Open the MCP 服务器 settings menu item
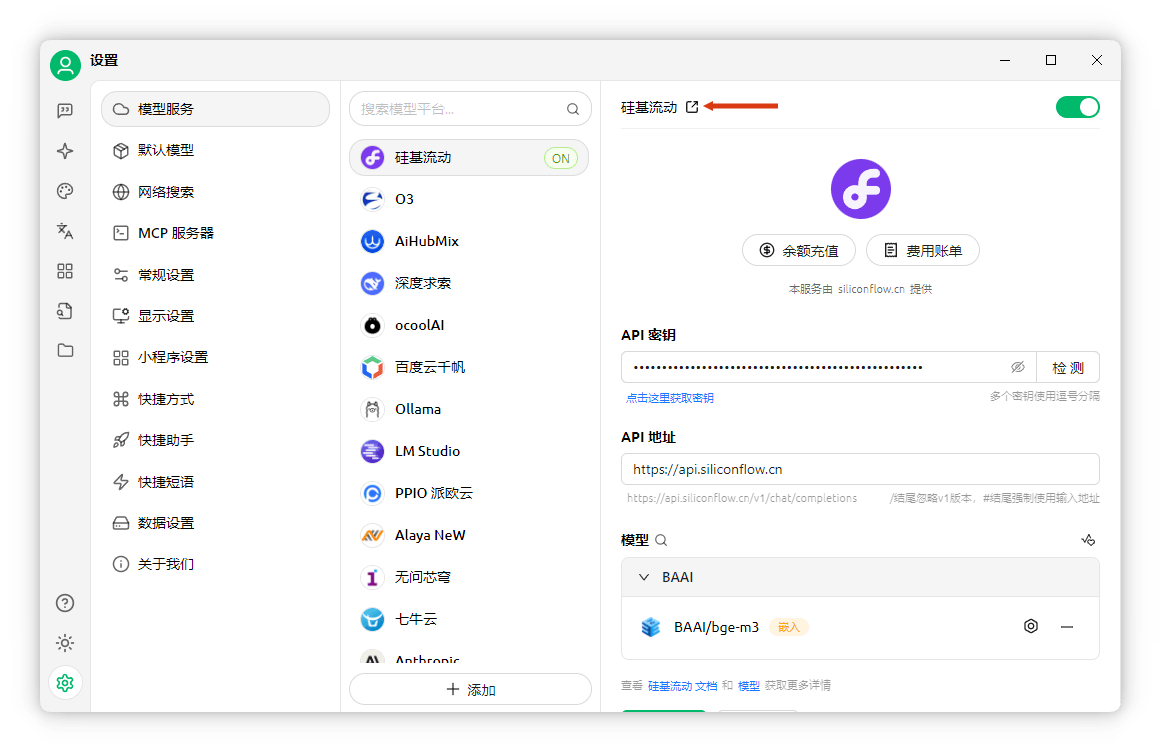This screenshot has width=1161, height=752. point(215,233)
